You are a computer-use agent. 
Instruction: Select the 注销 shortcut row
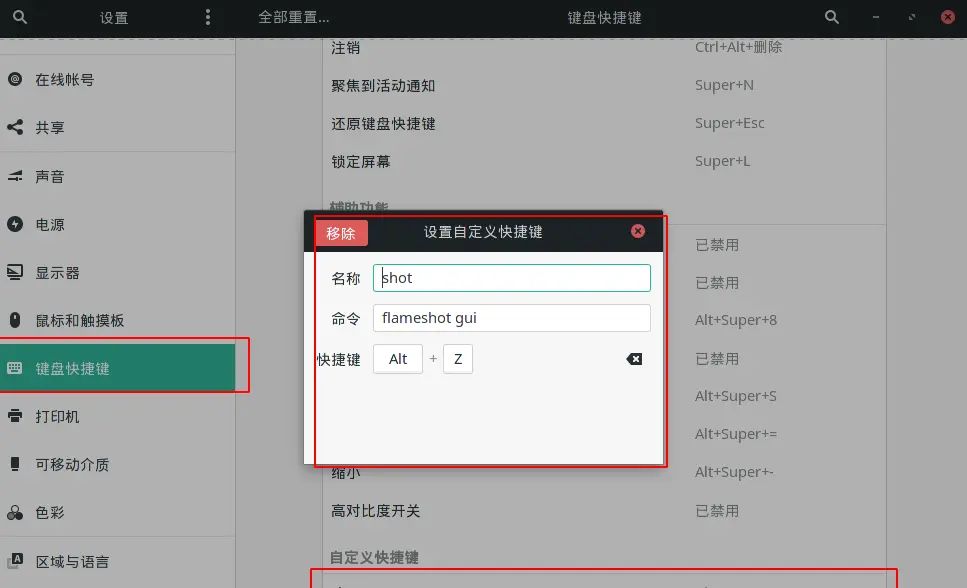(x=604, y=48)
